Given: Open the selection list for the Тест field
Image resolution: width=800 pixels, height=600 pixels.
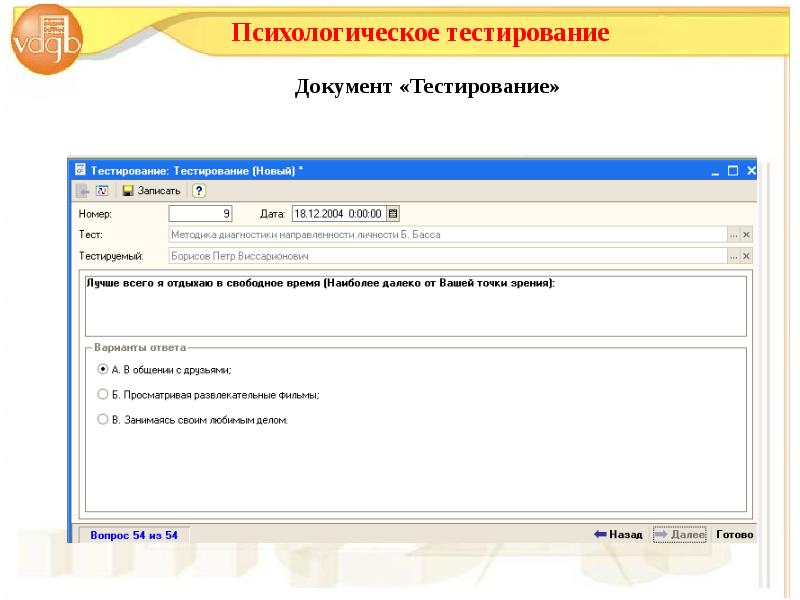Looking at the screenshot, I should (733, 235).
